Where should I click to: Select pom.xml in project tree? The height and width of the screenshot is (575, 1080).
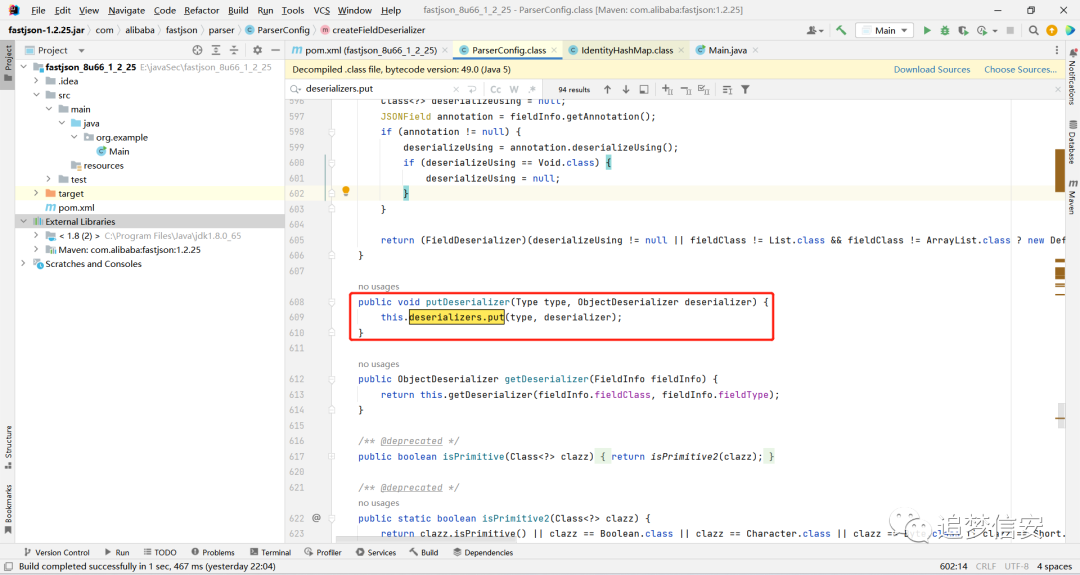click(76, 207)
